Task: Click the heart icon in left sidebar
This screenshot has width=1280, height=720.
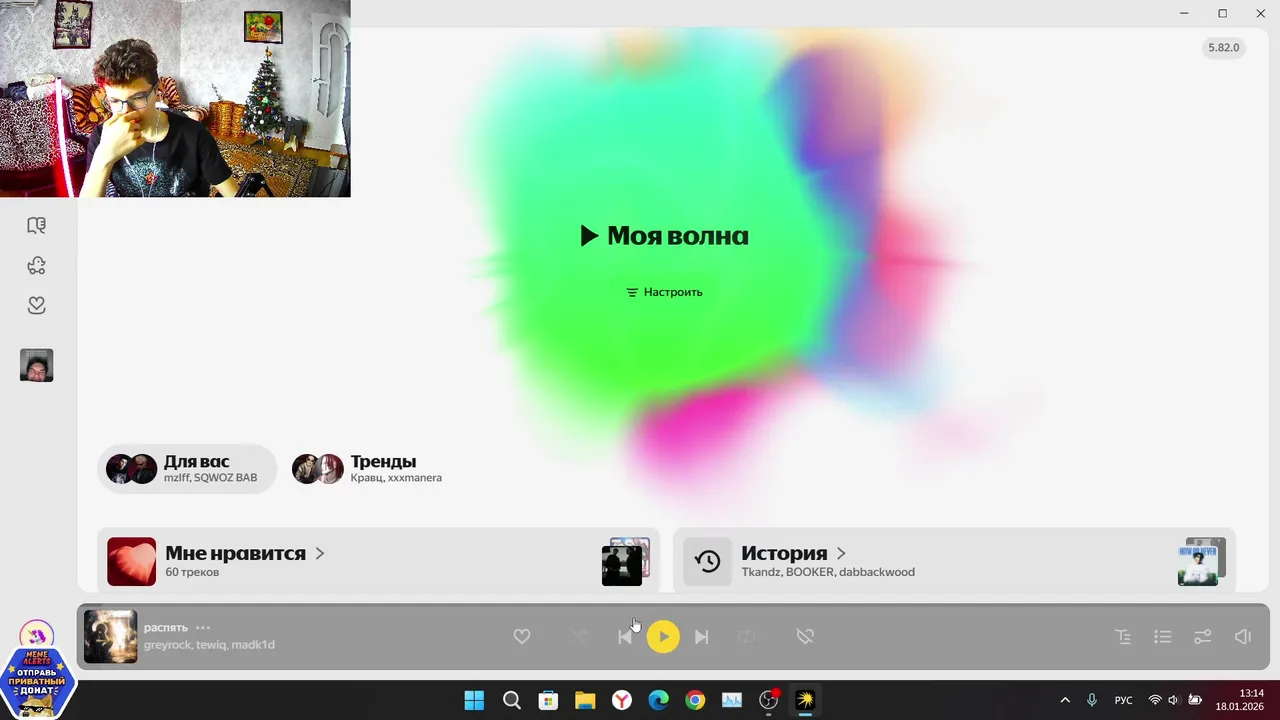Action: point(37,306)
